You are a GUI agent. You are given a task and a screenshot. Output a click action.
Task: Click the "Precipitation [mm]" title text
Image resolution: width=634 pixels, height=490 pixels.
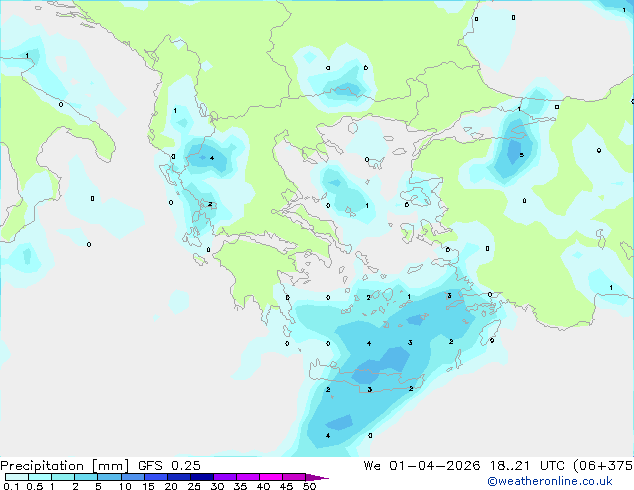click(x=64, y=466)
